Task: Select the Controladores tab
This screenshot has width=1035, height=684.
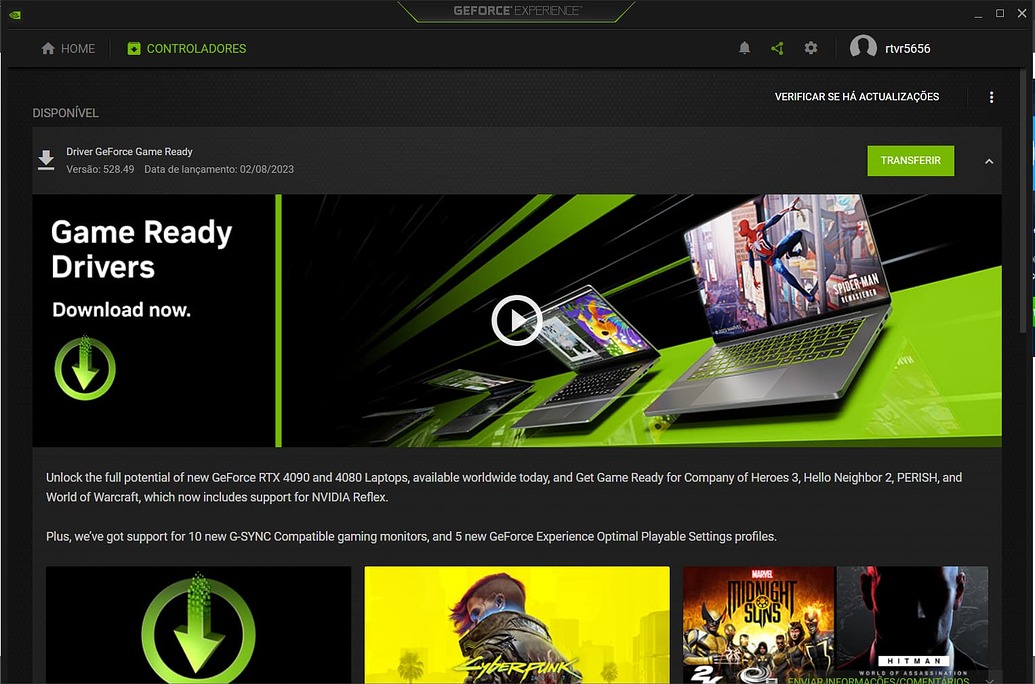Action: 187,49
